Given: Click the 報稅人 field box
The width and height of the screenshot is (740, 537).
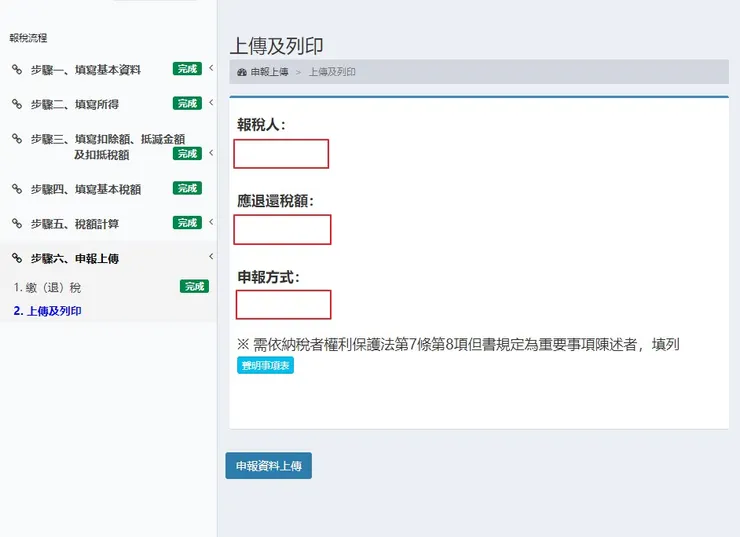Looking at the screenshot, I should (x=281, y=154).
